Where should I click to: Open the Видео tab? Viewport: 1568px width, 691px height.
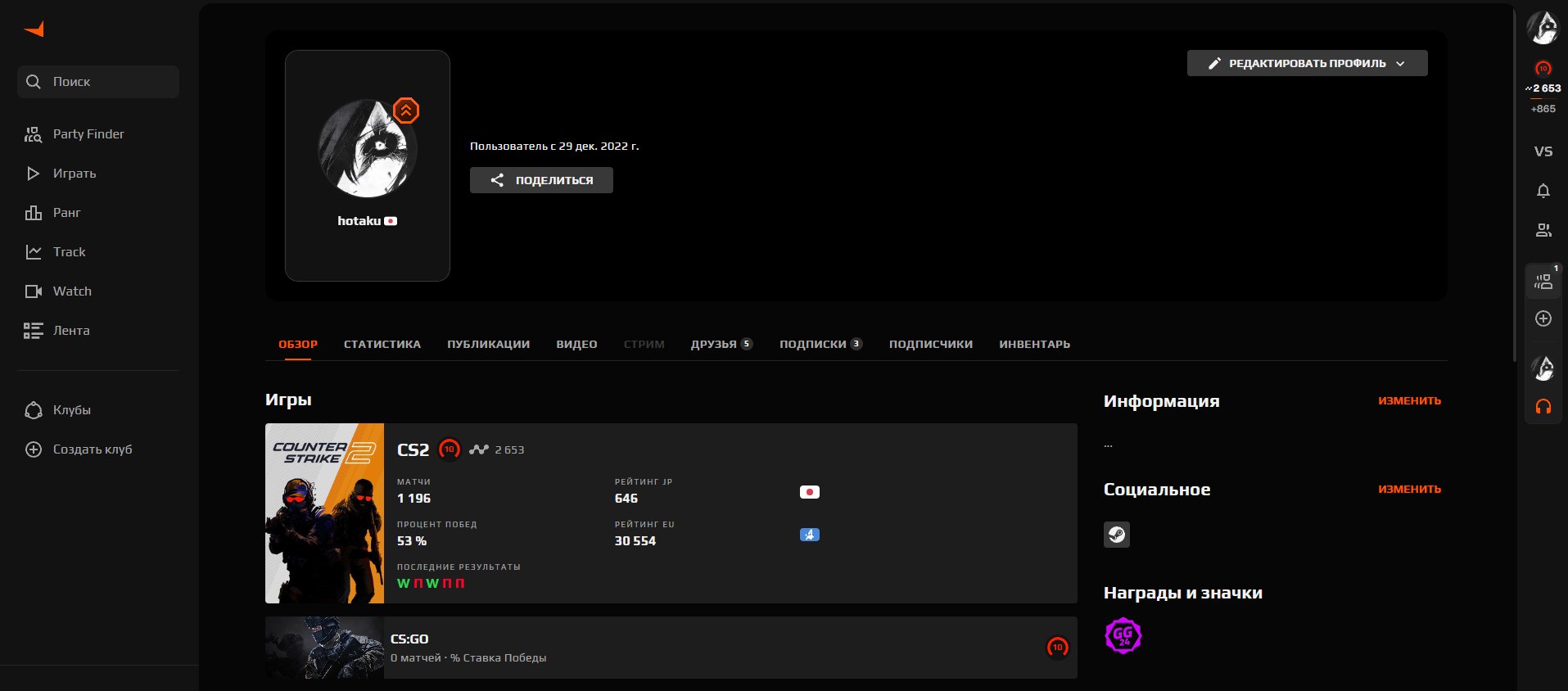(x=576, y=344)
